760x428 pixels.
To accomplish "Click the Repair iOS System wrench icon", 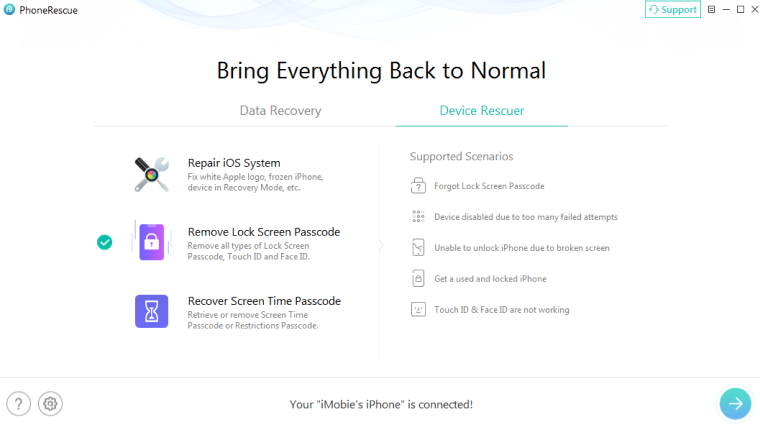I will (x=152, y=173).
